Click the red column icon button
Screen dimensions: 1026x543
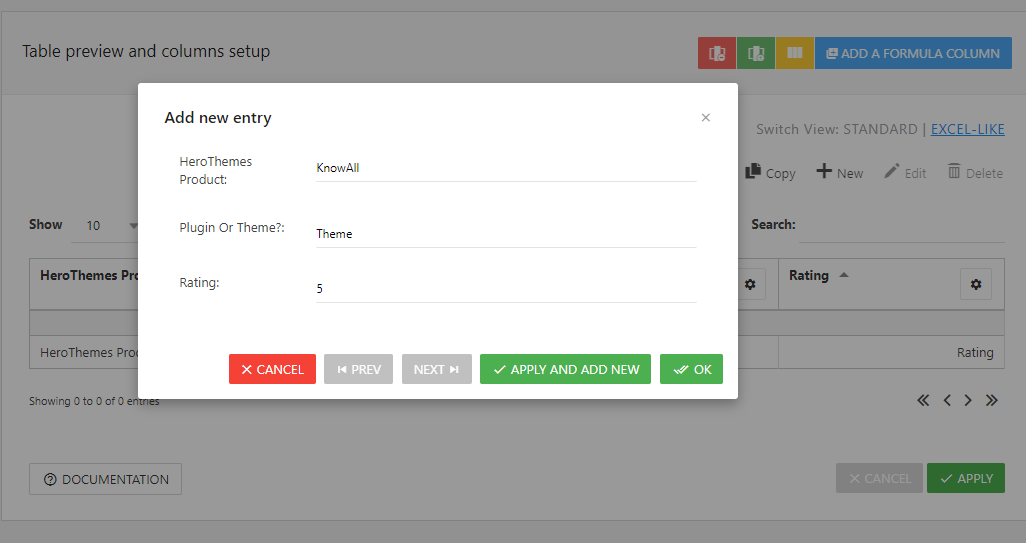click(x=717, y=53)
